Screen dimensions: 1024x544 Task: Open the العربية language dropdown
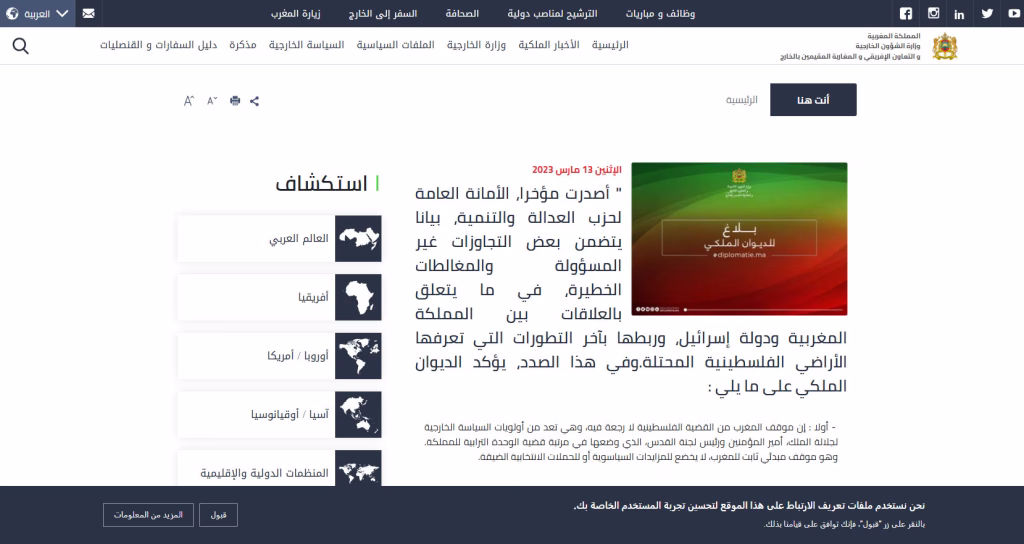[37, 14]
